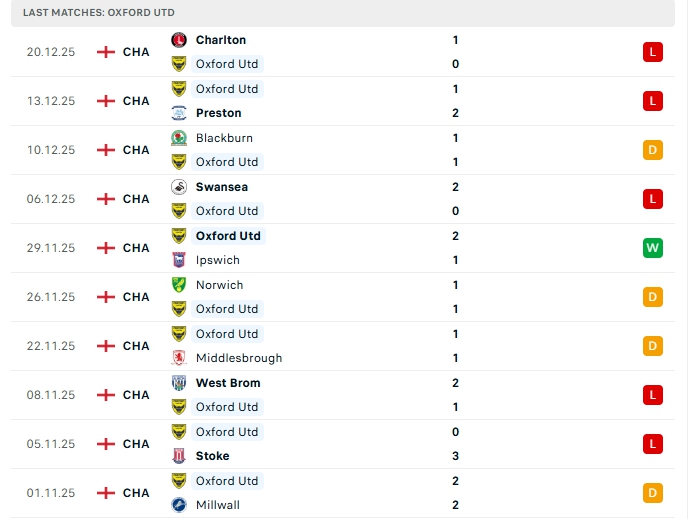The image size is (688, 519).
Task: Click the Norwich club crest
Action: [179, 285]
